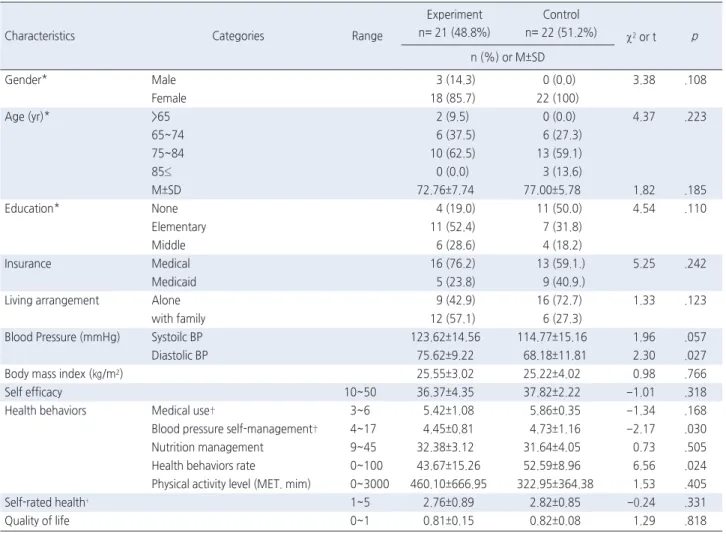Select 'n= 21 (48.8%)' text
The image size is (726, 536).
[x=454, y=33]
